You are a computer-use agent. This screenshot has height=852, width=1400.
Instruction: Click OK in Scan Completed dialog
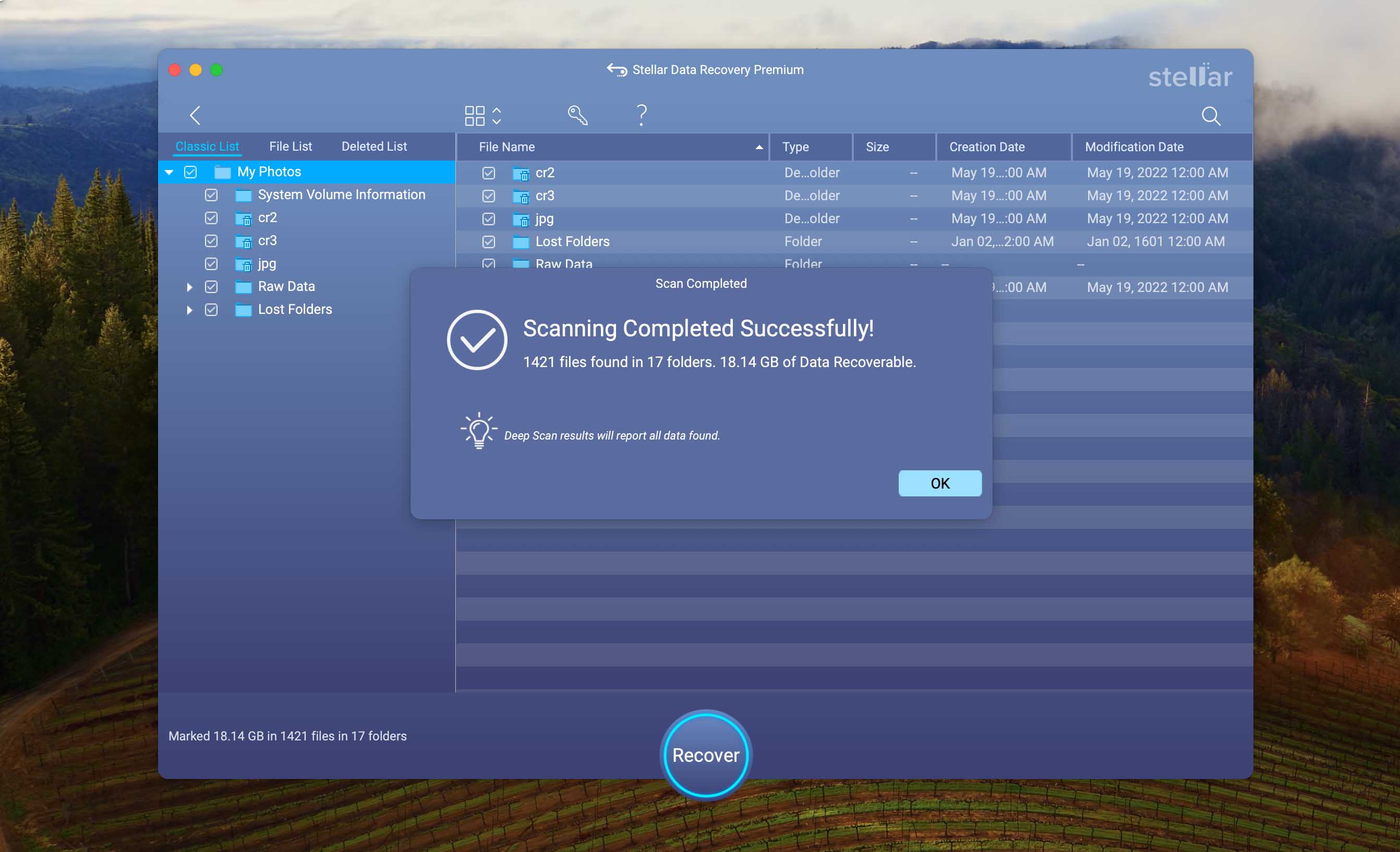point(940,483)
